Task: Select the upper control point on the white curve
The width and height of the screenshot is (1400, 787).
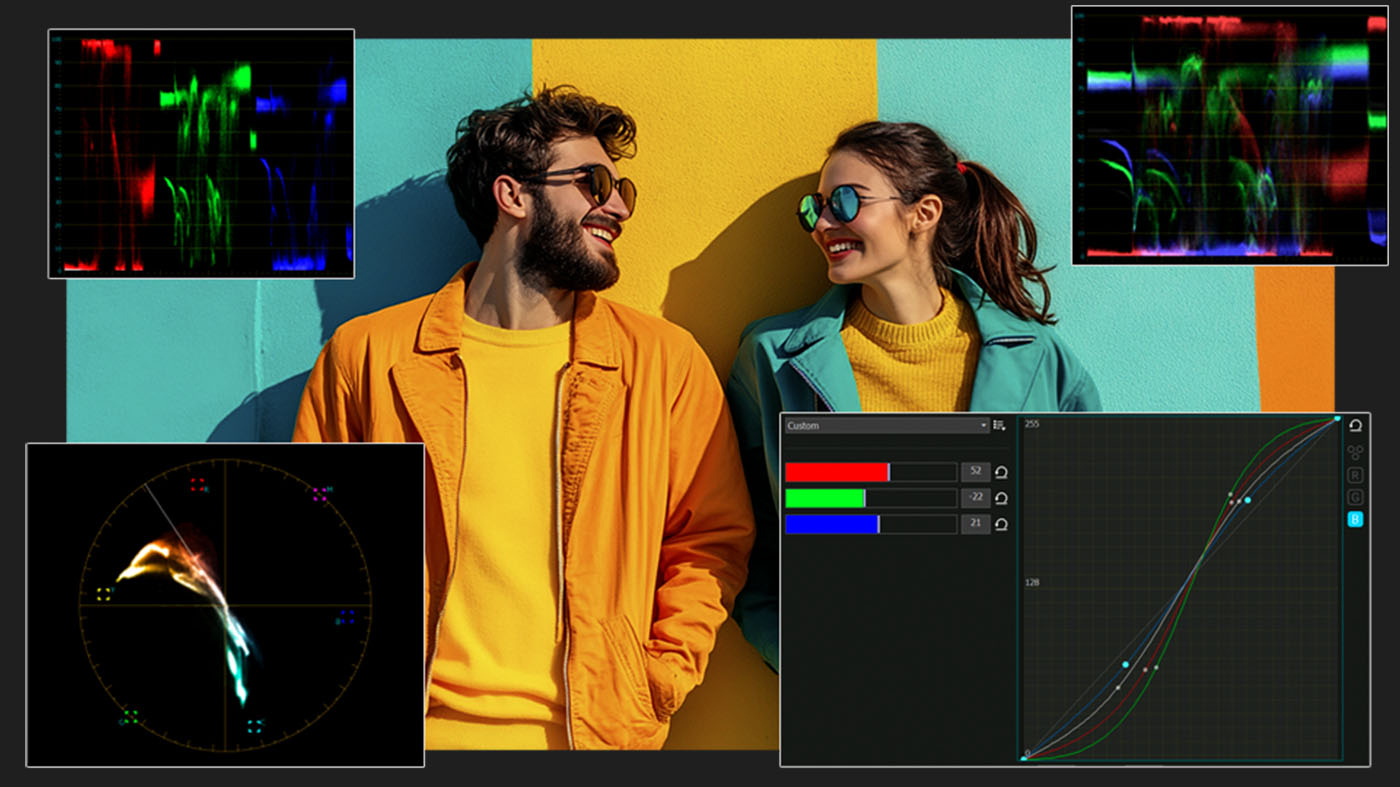Action: [1239, 501]
